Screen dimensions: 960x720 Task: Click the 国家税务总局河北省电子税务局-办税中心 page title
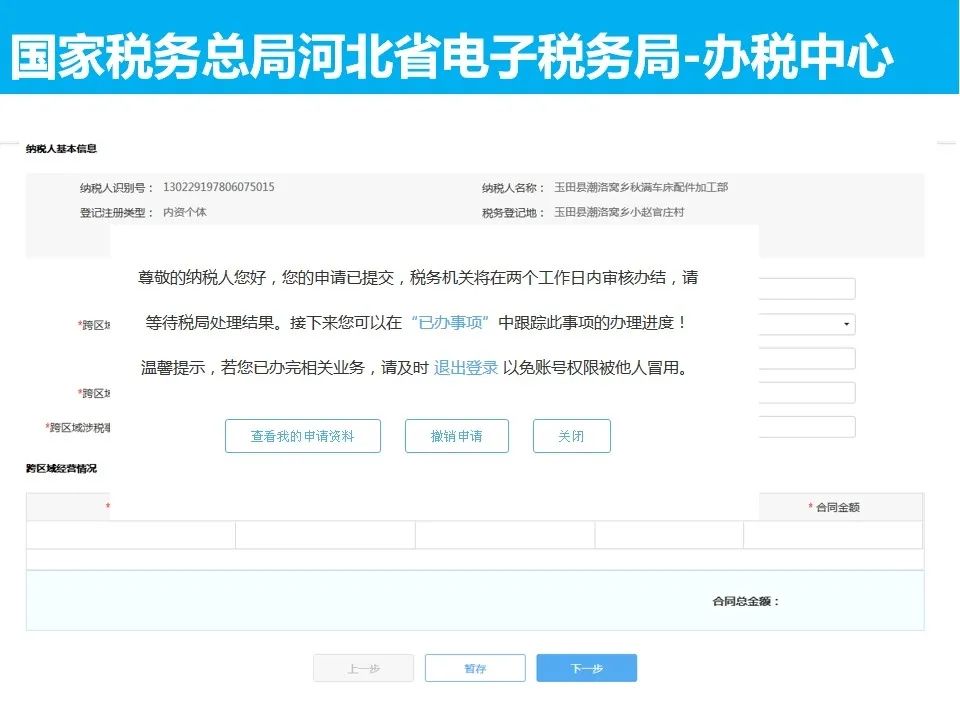point(452,56)
